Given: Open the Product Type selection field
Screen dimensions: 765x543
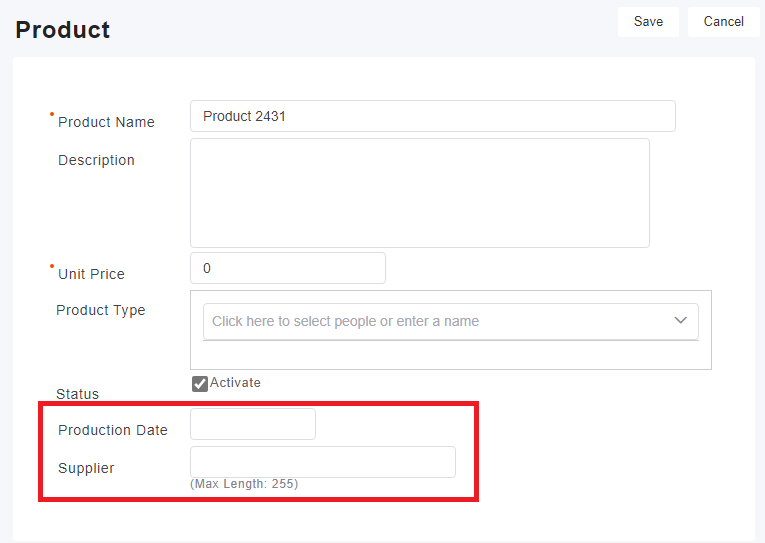Looking at the screenshot, I should point(451,322).
